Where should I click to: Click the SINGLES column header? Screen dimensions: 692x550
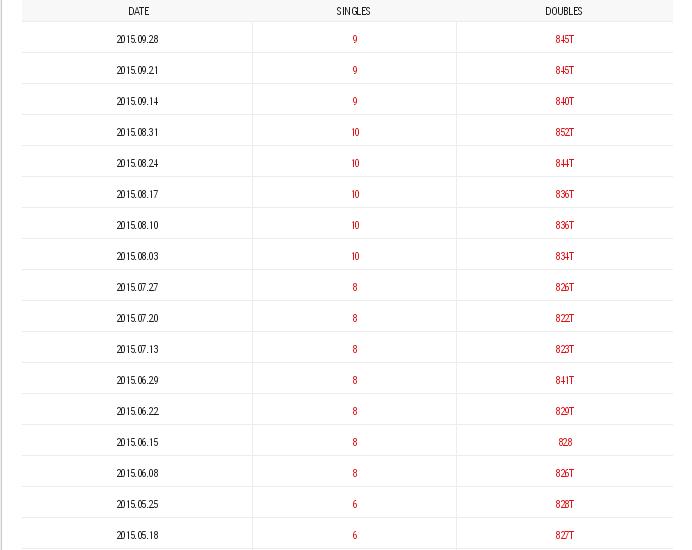[354, 11]
